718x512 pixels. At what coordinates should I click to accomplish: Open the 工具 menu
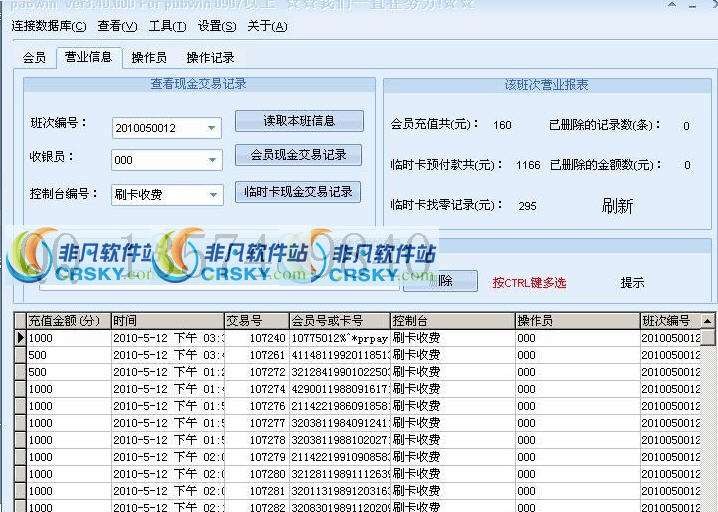166,26
